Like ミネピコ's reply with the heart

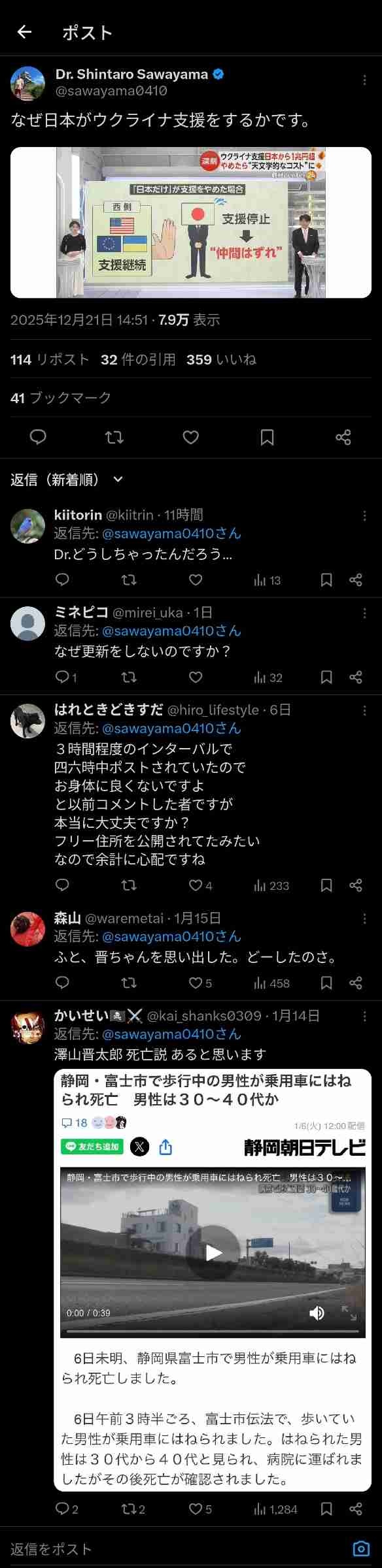[x=194, y=678]
